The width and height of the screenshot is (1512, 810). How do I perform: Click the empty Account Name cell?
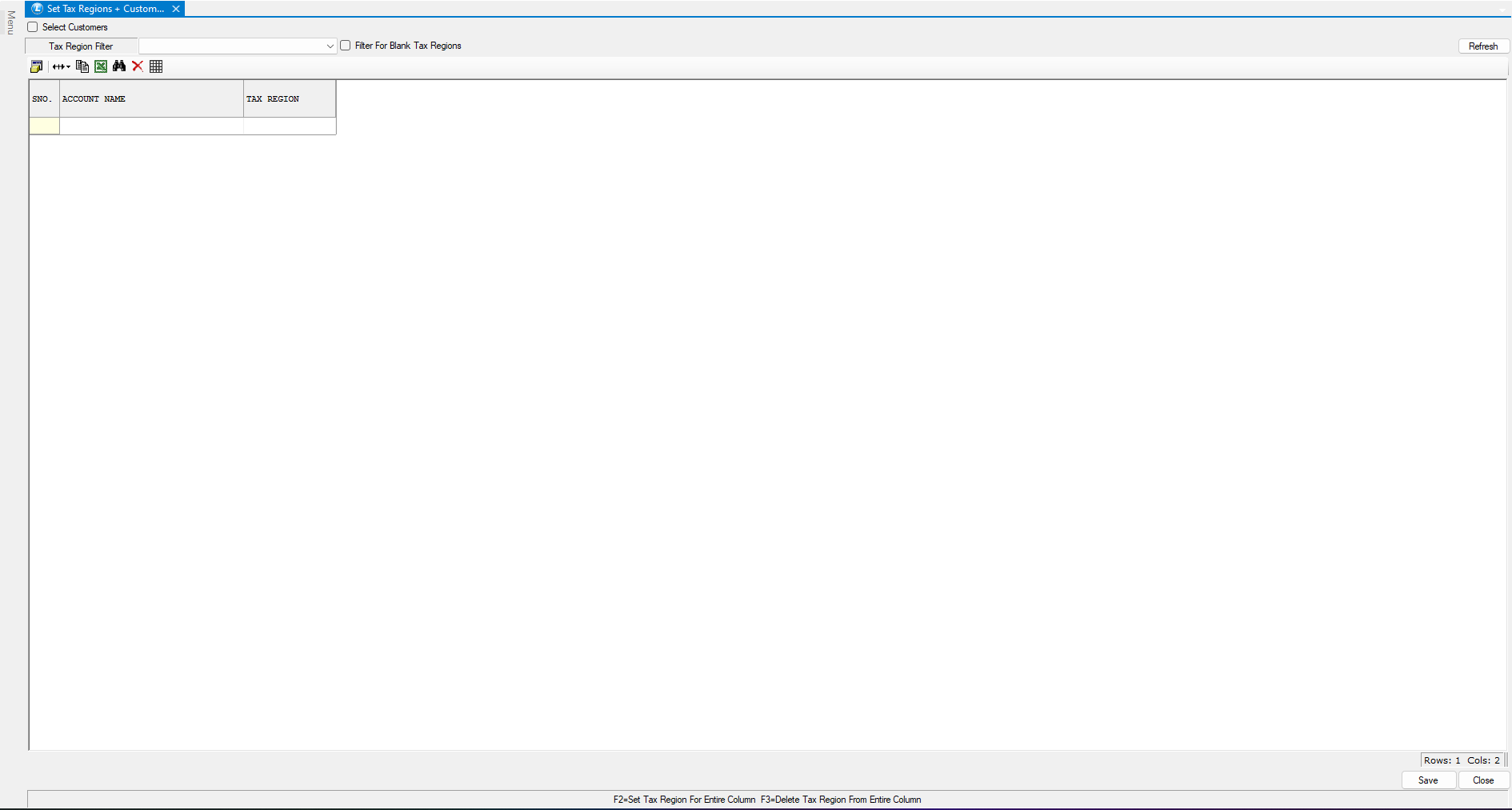[x=151, y=126]
